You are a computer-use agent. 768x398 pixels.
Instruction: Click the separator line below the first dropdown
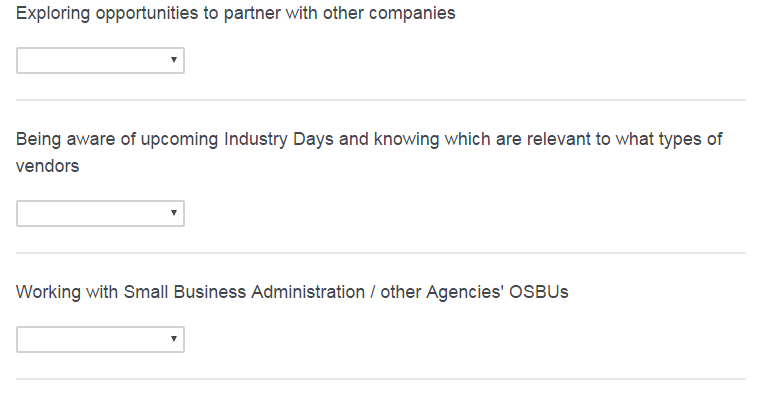click(381, 100)
